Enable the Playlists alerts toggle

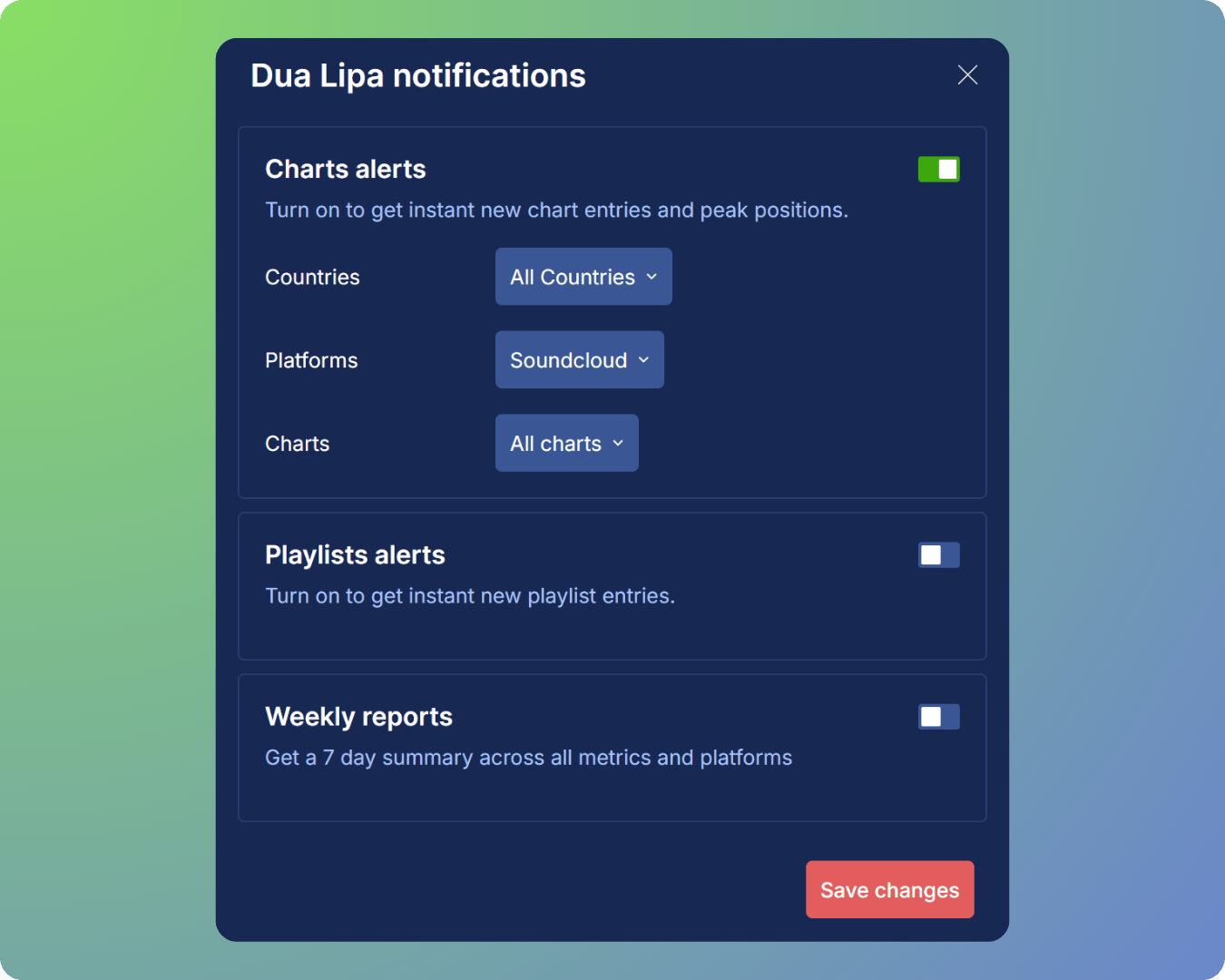[938, 555]
